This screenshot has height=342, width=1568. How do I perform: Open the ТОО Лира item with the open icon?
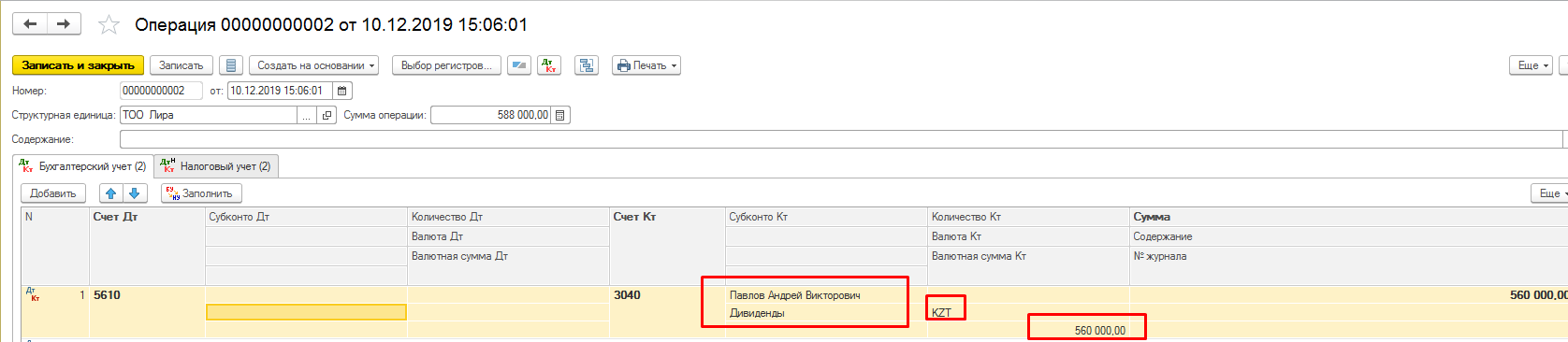point(327,115)
